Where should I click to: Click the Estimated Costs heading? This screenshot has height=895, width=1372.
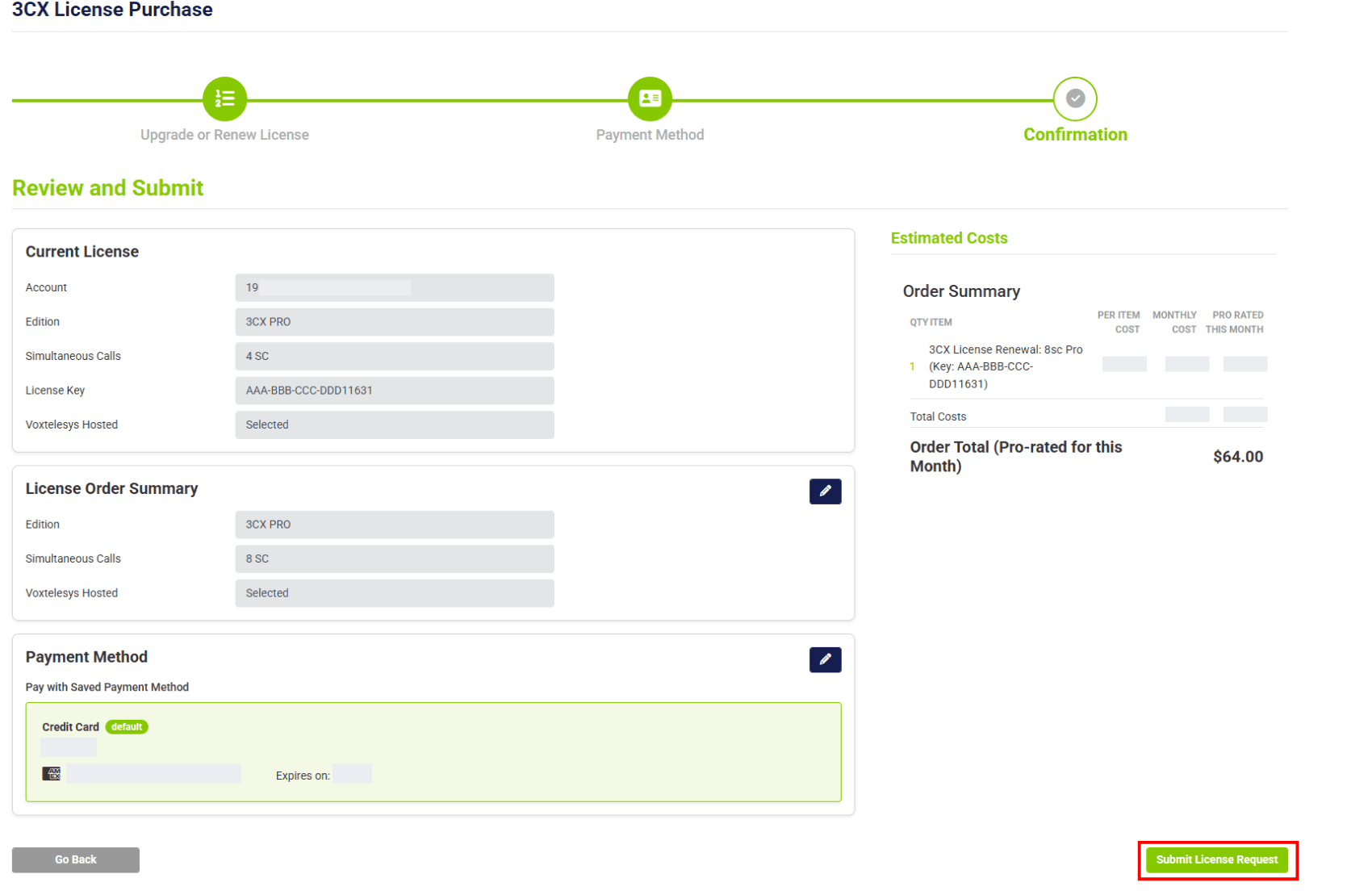[949, 238]
